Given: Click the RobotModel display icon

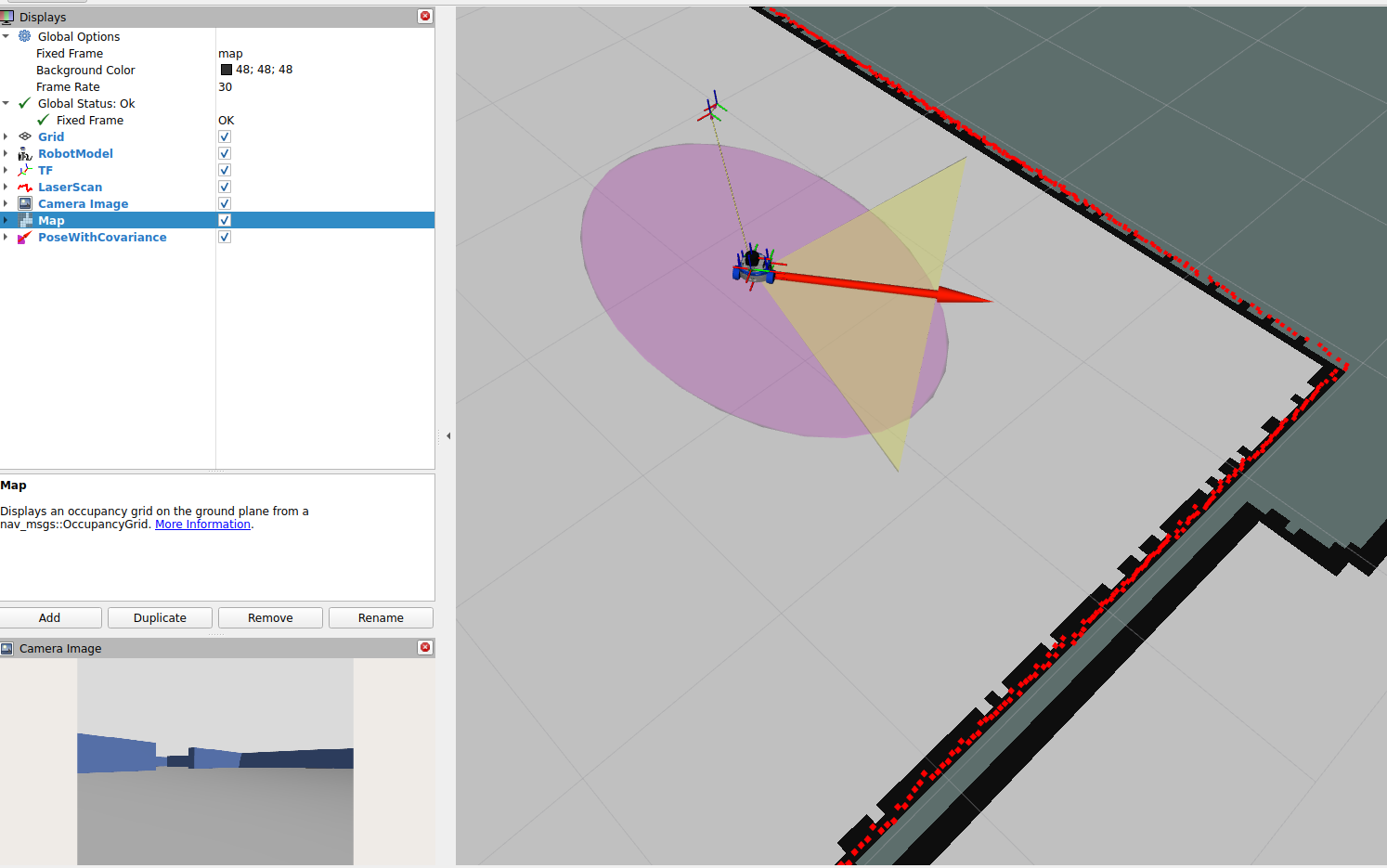Looking at the screenshot, I should coord(25,153).
